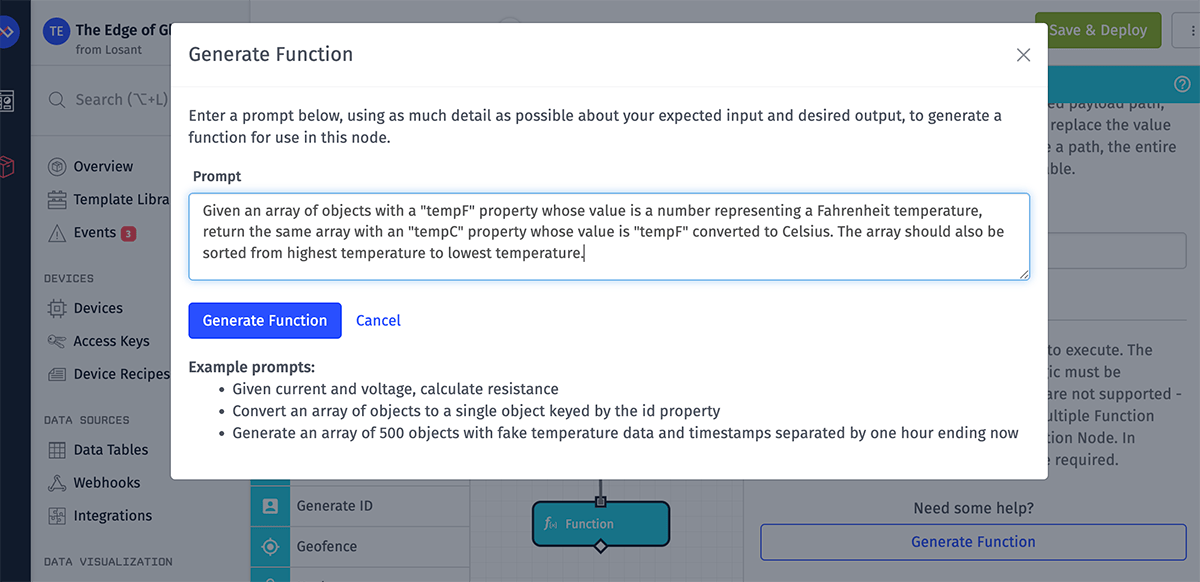
Task: Click the Data Tables icon
Action: tap(57, 450)
